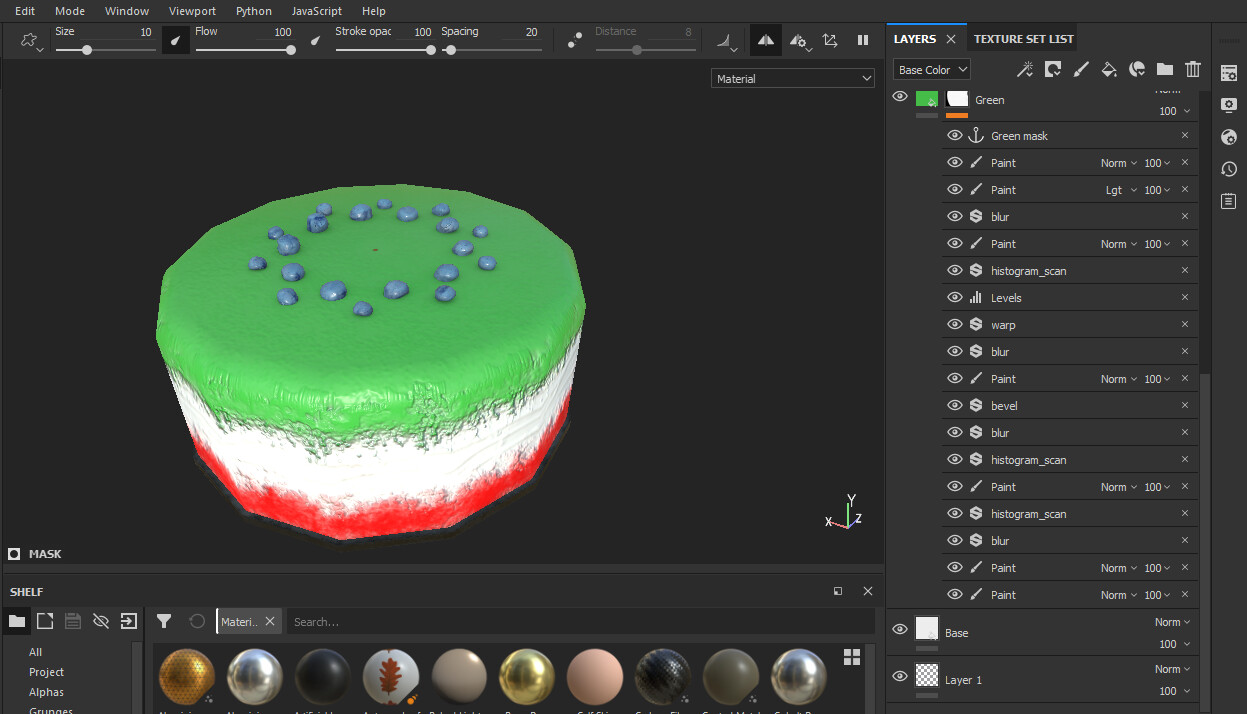Open the Base Color channel dropdown
Viewport: 1247px width, 714px height.
pyautogui.click(x=930, y=69)
